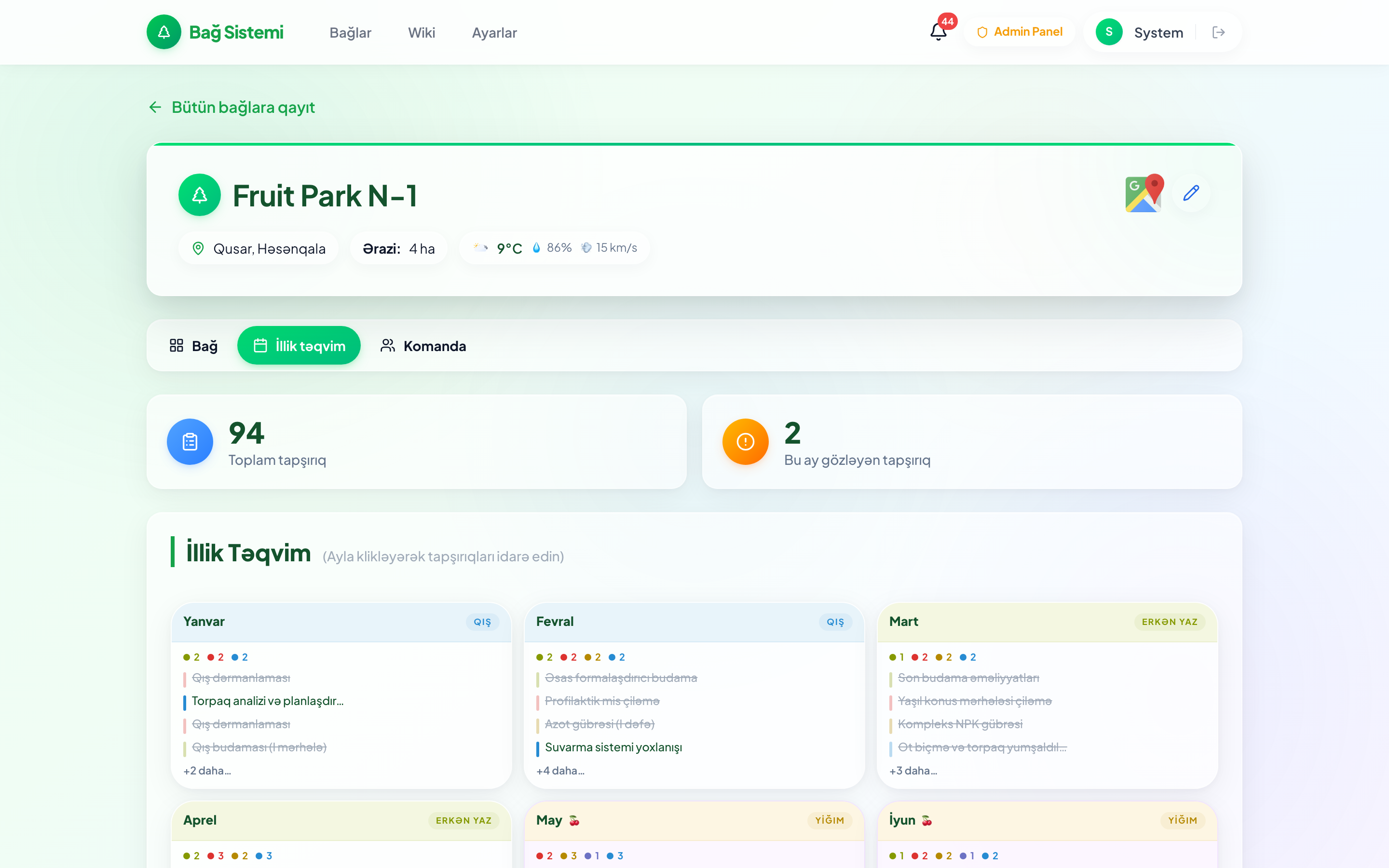Switch to the Komanda tab

point(423,346)
